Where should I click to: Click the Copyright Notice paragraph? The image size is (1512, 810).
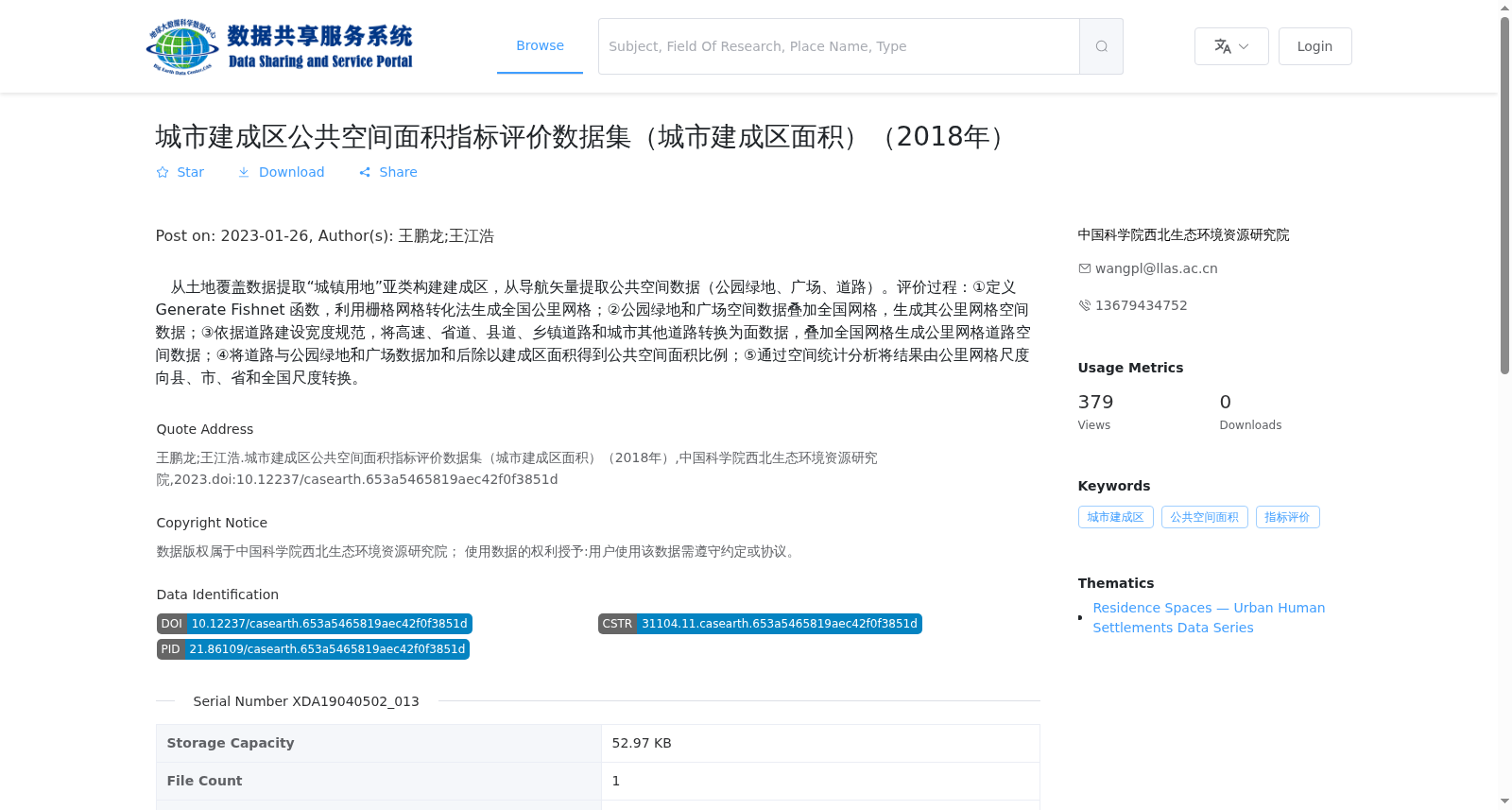tap(478, 551)
